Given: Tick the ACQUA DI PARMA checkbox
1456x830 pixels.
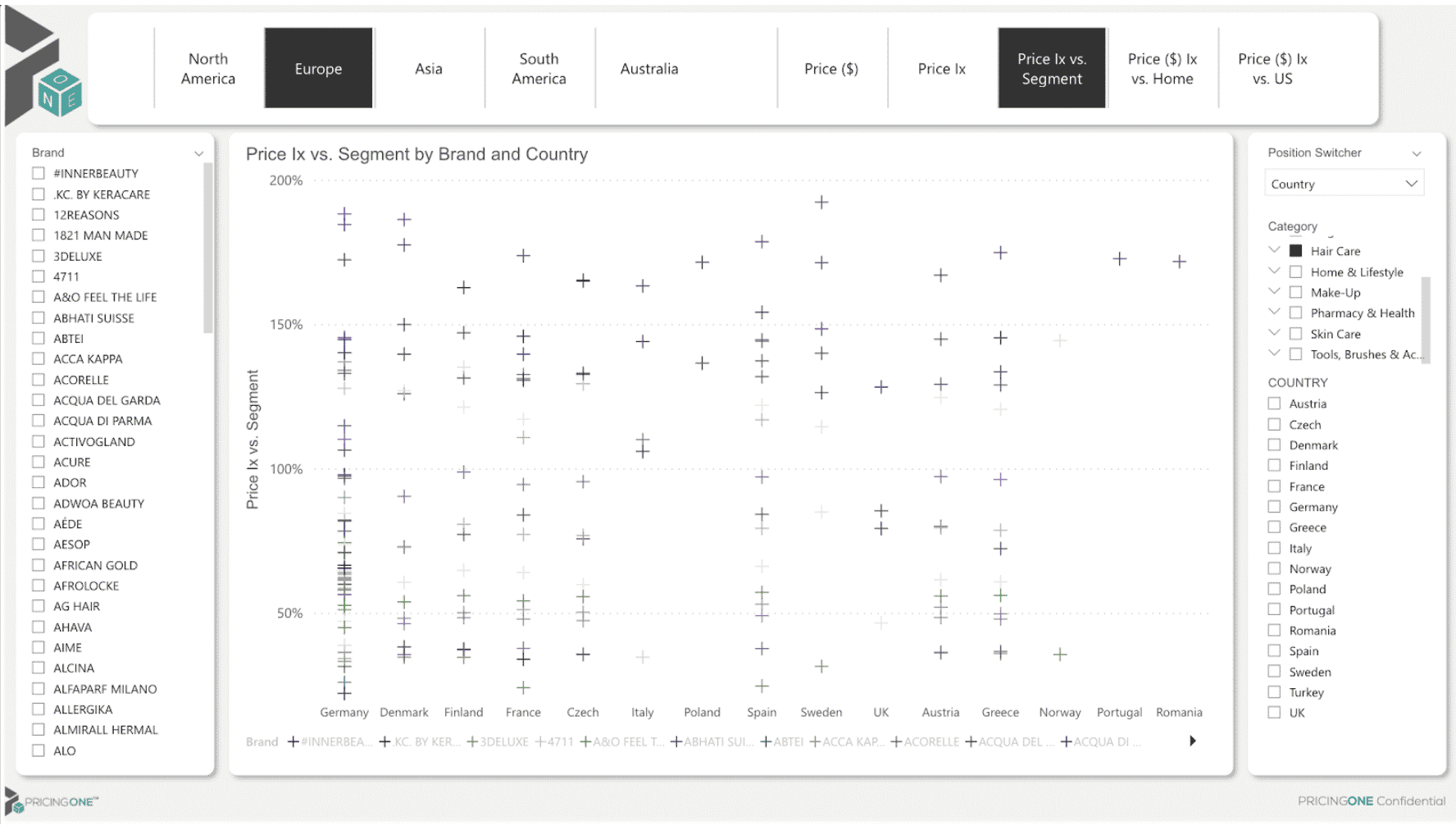Looking at the screenshot, I should tap(39, 421).
